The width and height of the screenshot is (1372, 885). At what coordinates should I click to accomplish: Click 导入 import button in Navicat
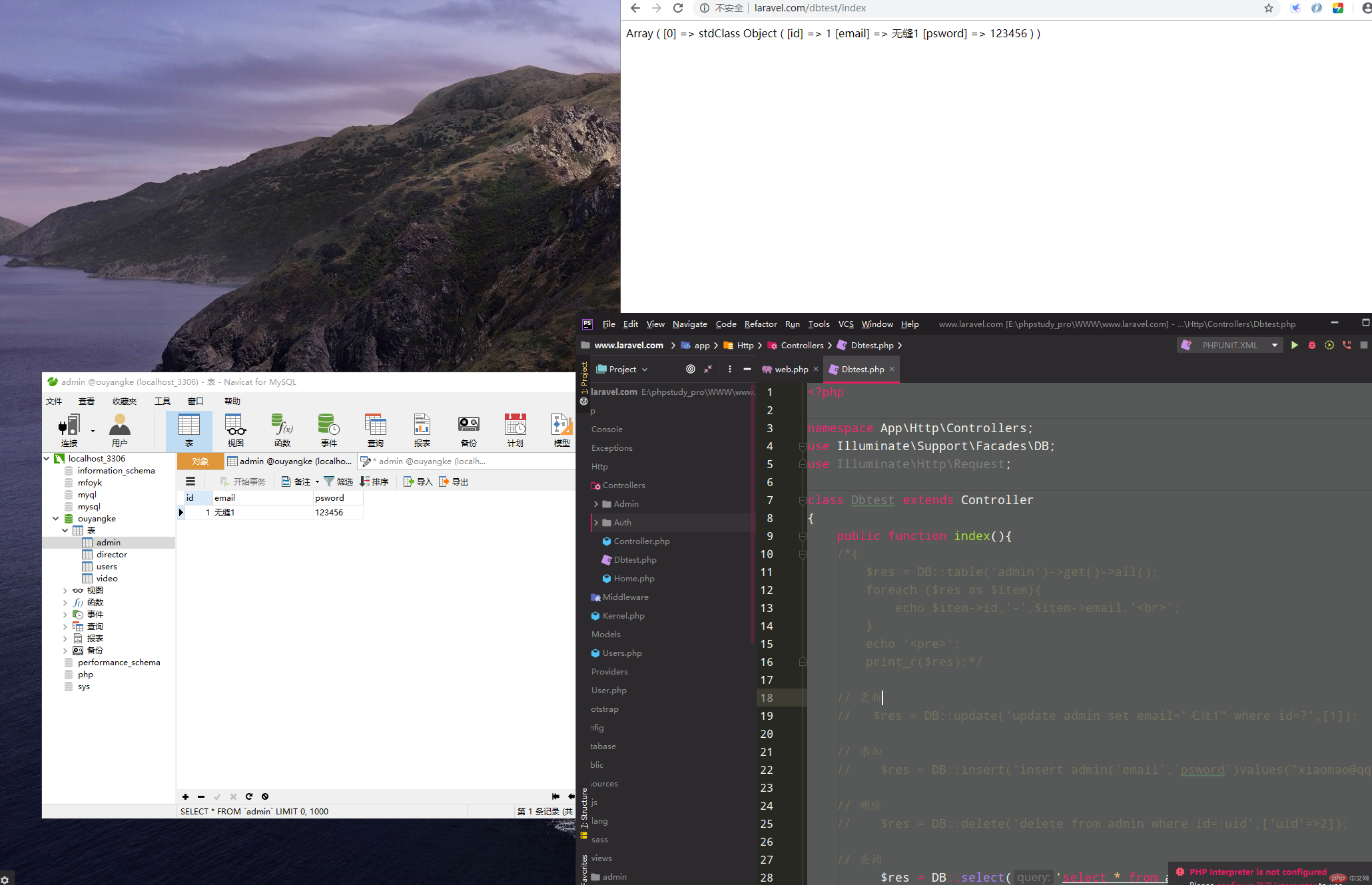click(x=418, y=481)
